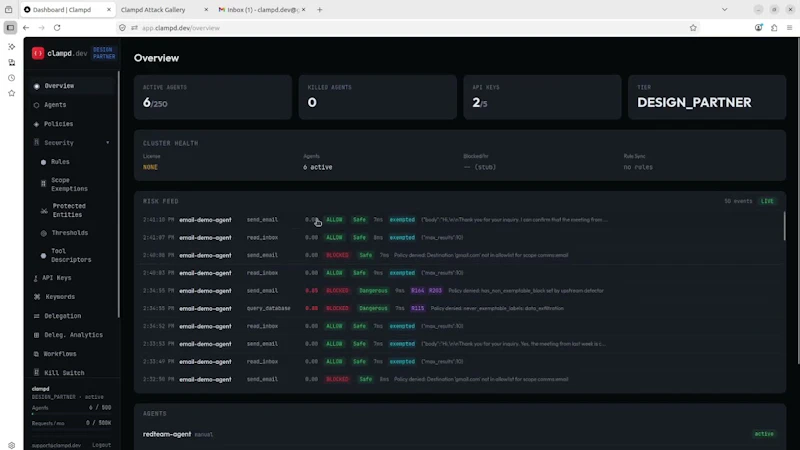Image resolution: width=800 pixels, height=450 pixels.
Task: Open the browser hamburger menu
Action: (789, 28)
